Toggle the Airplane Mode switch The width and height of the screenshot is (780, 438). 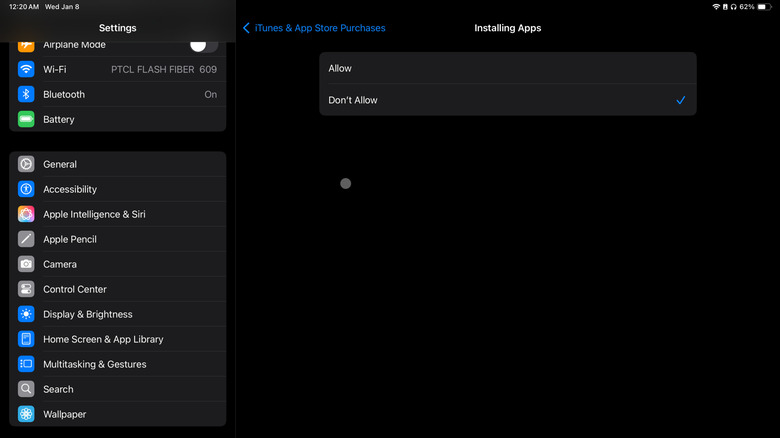click(203, 45)
